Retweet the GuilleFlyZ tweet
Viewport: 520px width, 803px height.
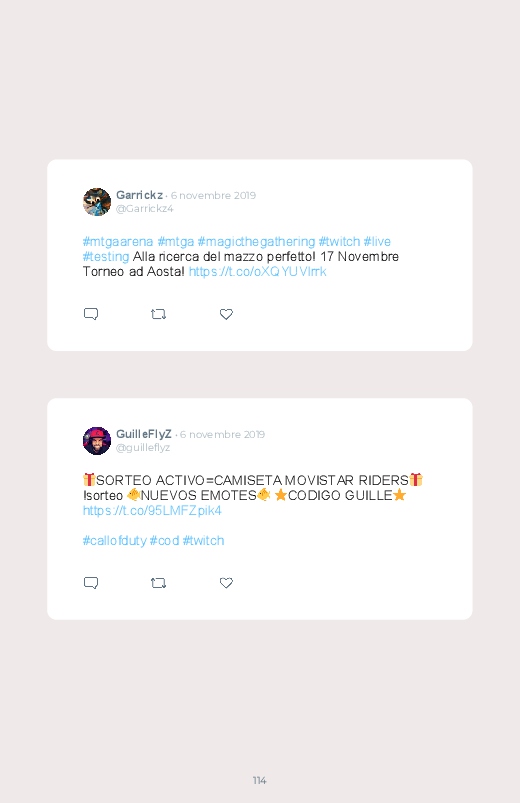tap(158, 583)
